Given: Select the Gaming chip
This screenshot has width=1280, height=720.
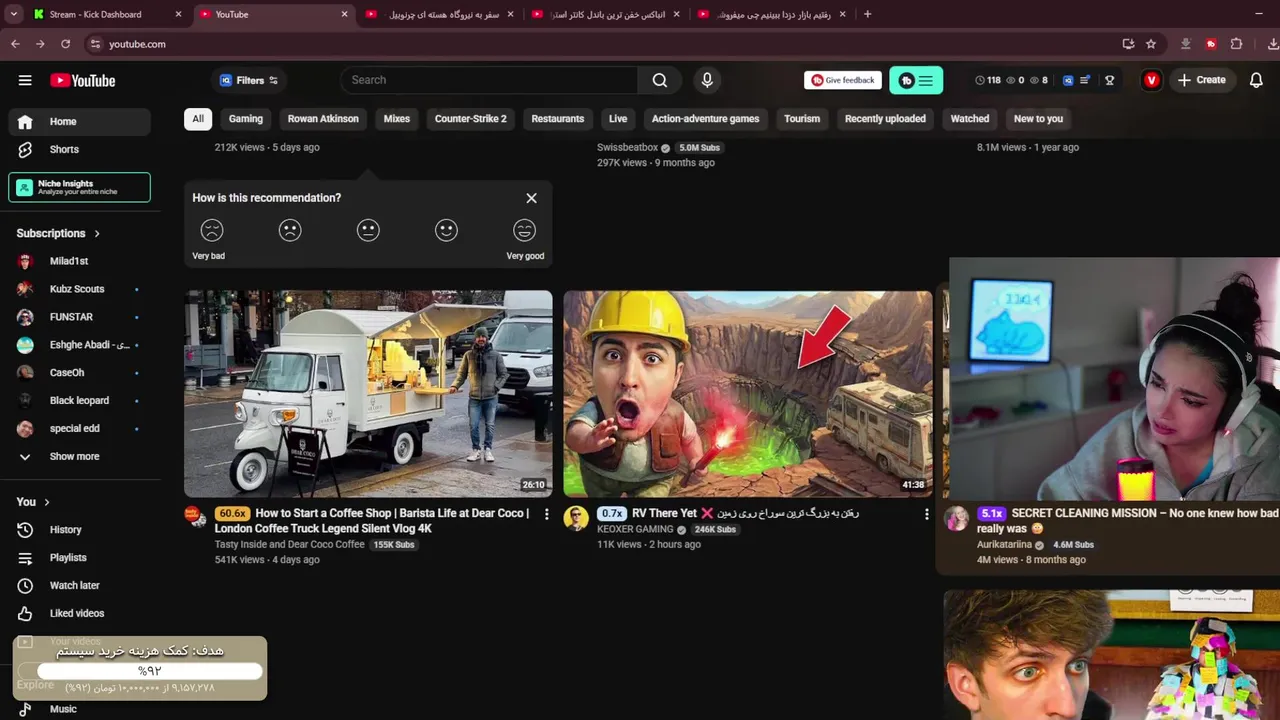Looking at the screenshot, I should click(x=245, y=119).
